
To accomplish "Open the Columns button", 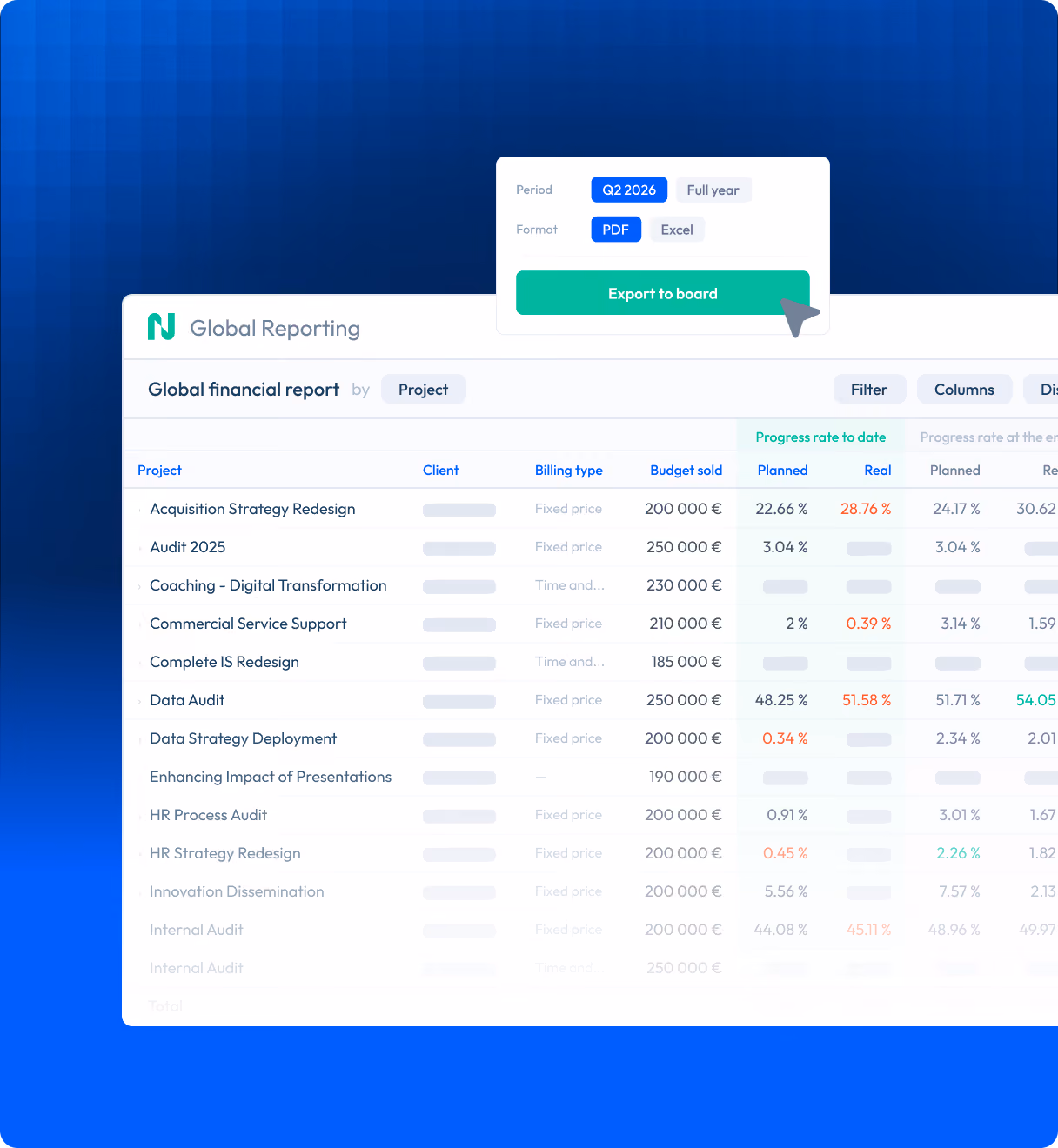I will 964,390.
